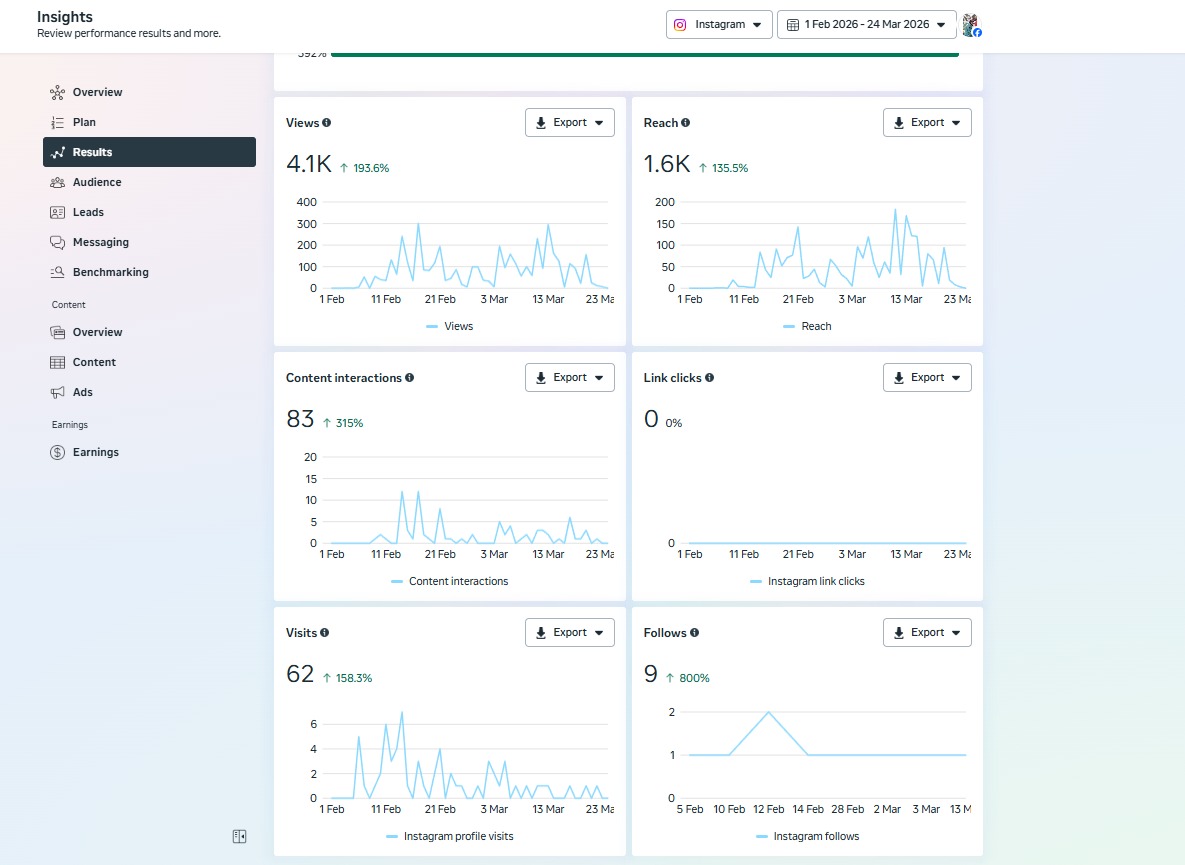1185x865 pixels.
Task: Click the Messaging chat bubble icon
Action: pos(57,243)
